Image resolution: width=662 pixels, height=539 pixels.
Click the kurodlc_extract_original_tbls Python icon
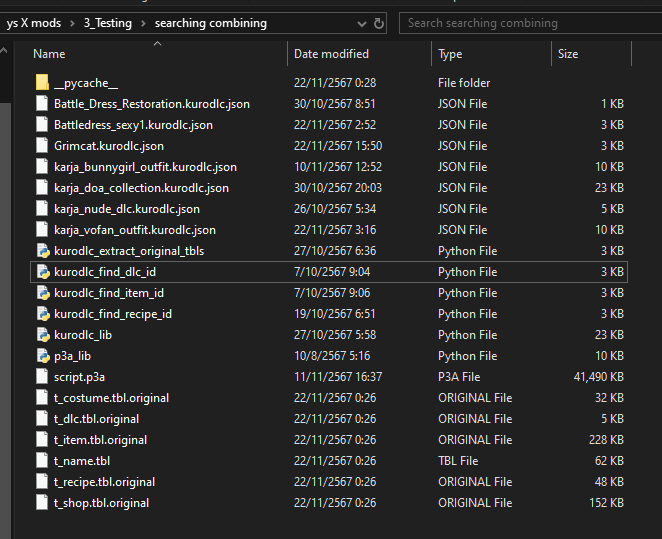[43, 251]
